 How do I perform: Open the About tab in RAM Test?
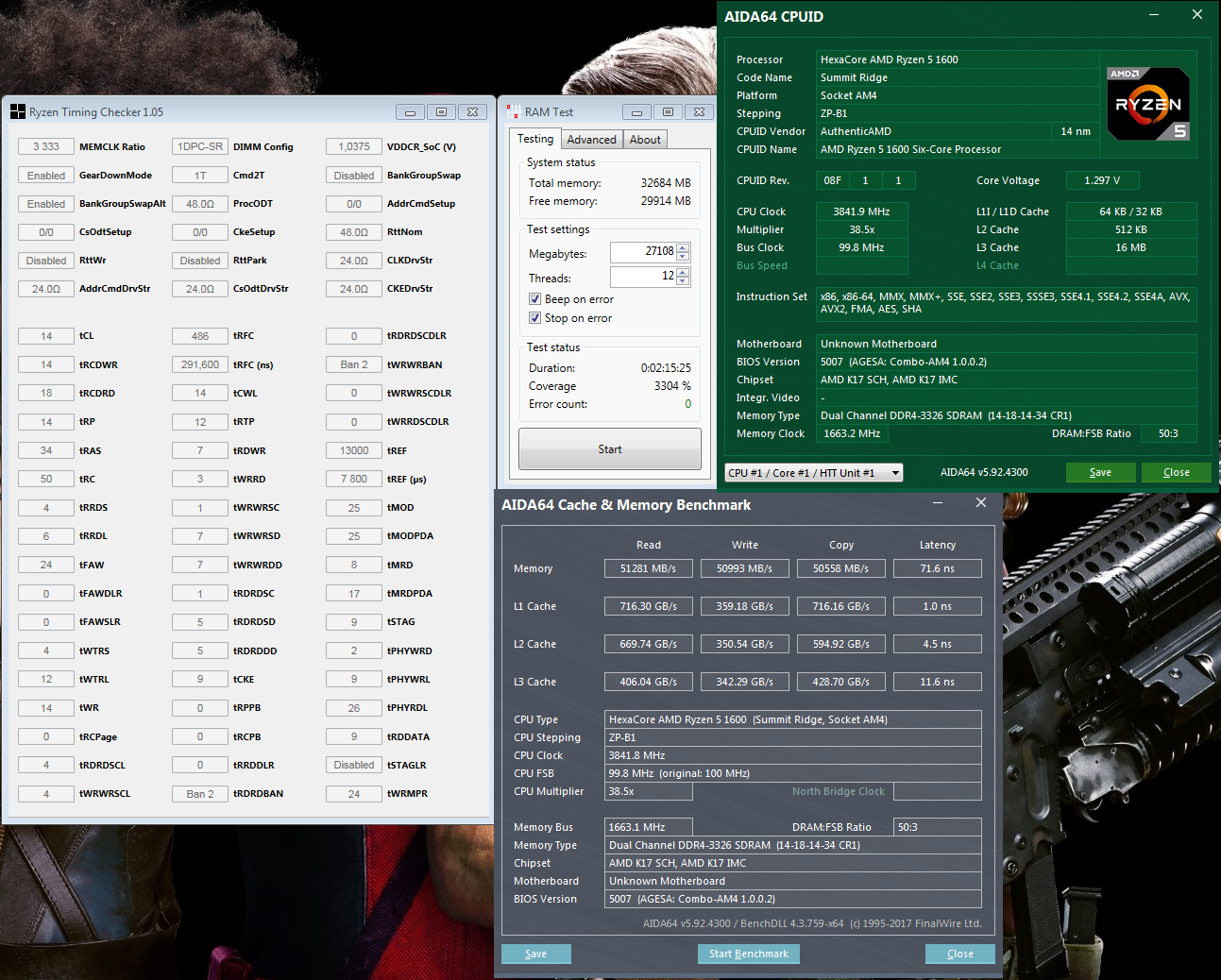tap(645, 140)
